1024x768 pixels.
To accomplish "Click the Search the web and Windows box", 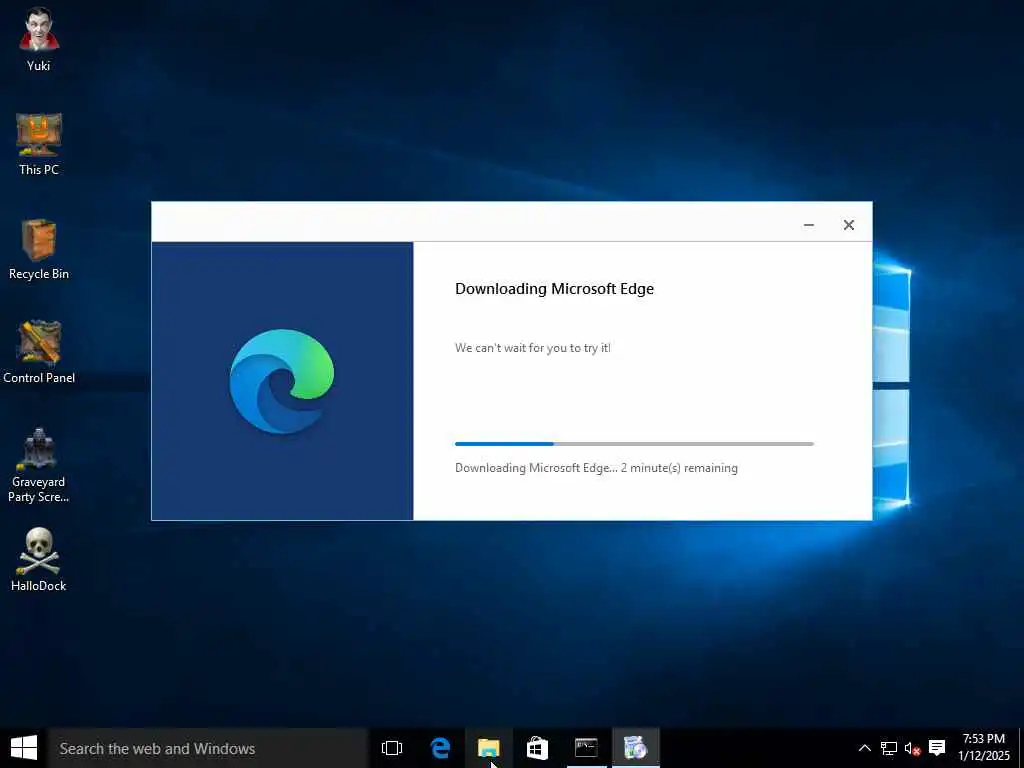I will [x=208, y=748].
